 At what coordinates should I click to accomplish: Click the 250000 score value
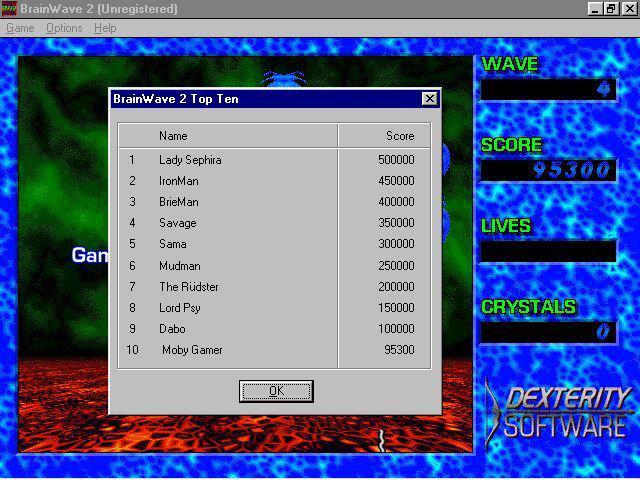click(396, 266)
